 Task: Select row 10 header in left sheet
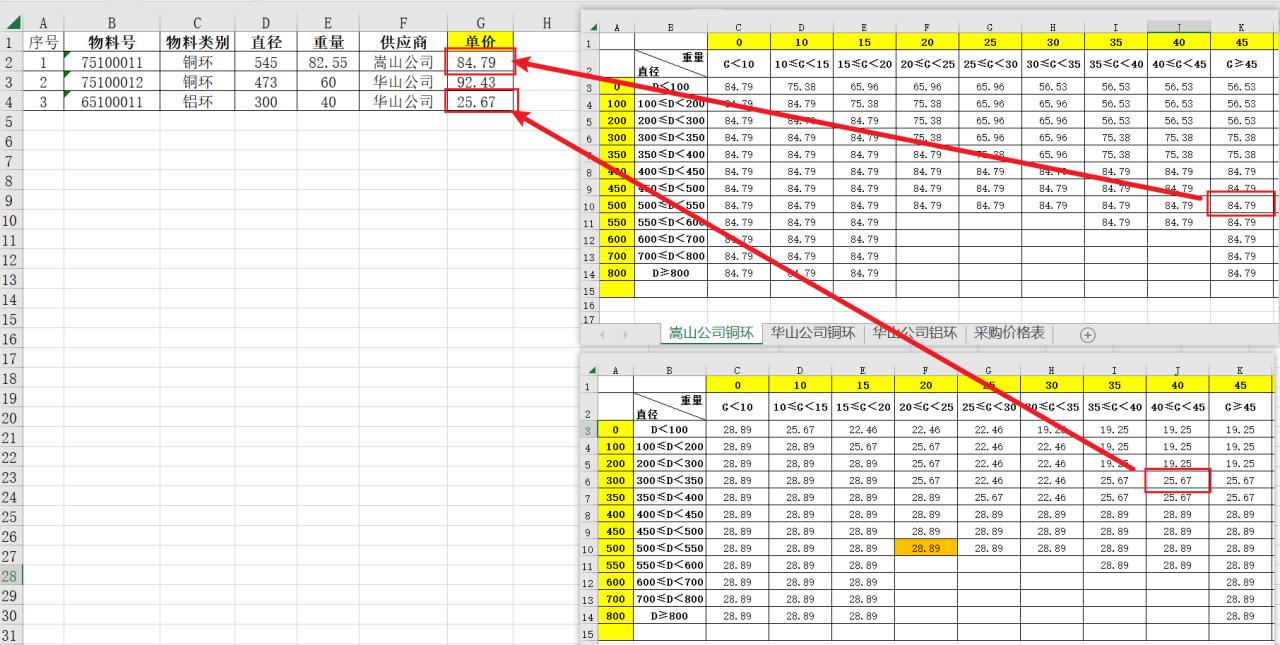point(11,220)
